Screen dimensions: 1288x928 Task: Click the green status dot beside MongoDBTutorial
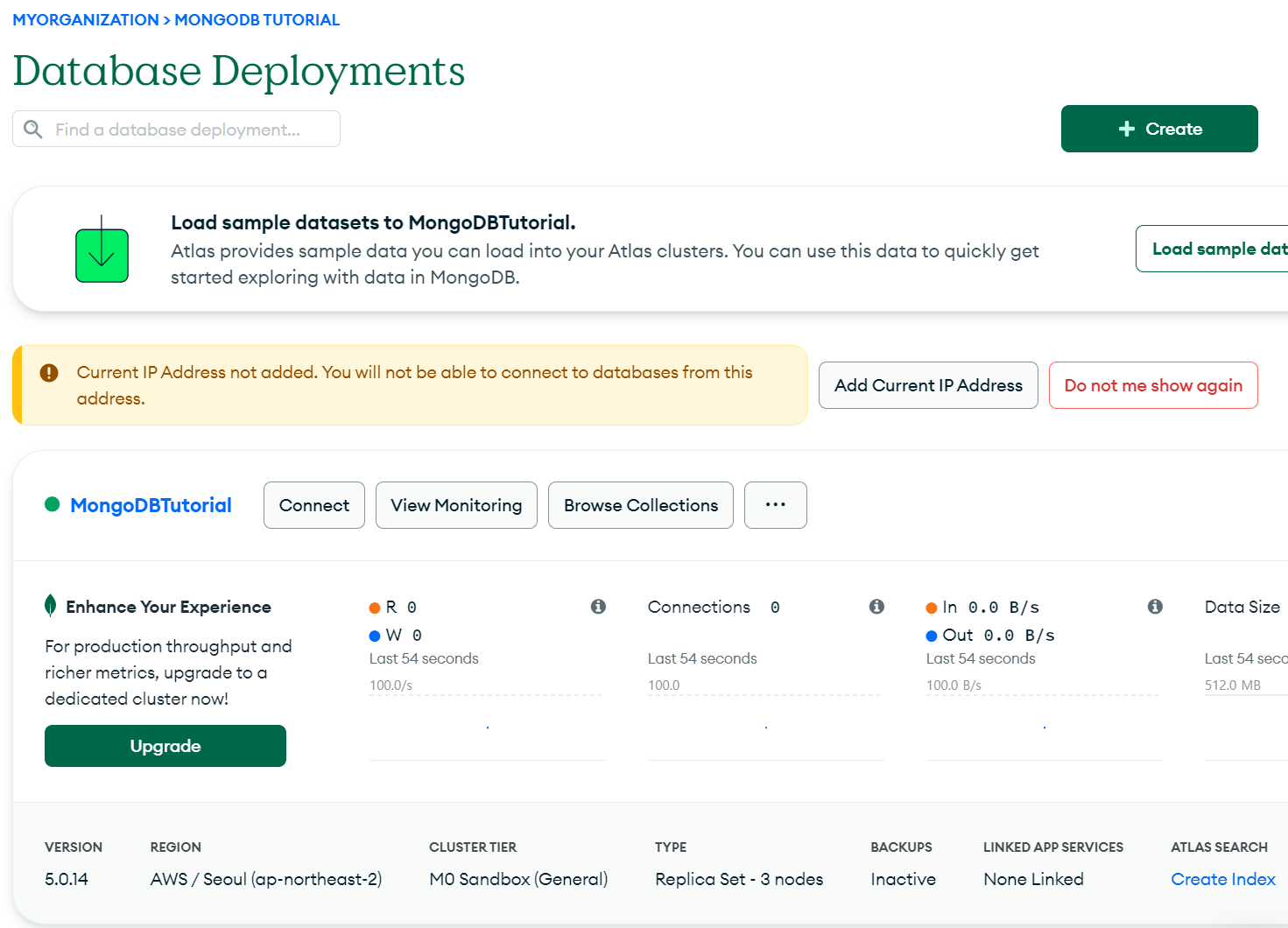point(53,504)
